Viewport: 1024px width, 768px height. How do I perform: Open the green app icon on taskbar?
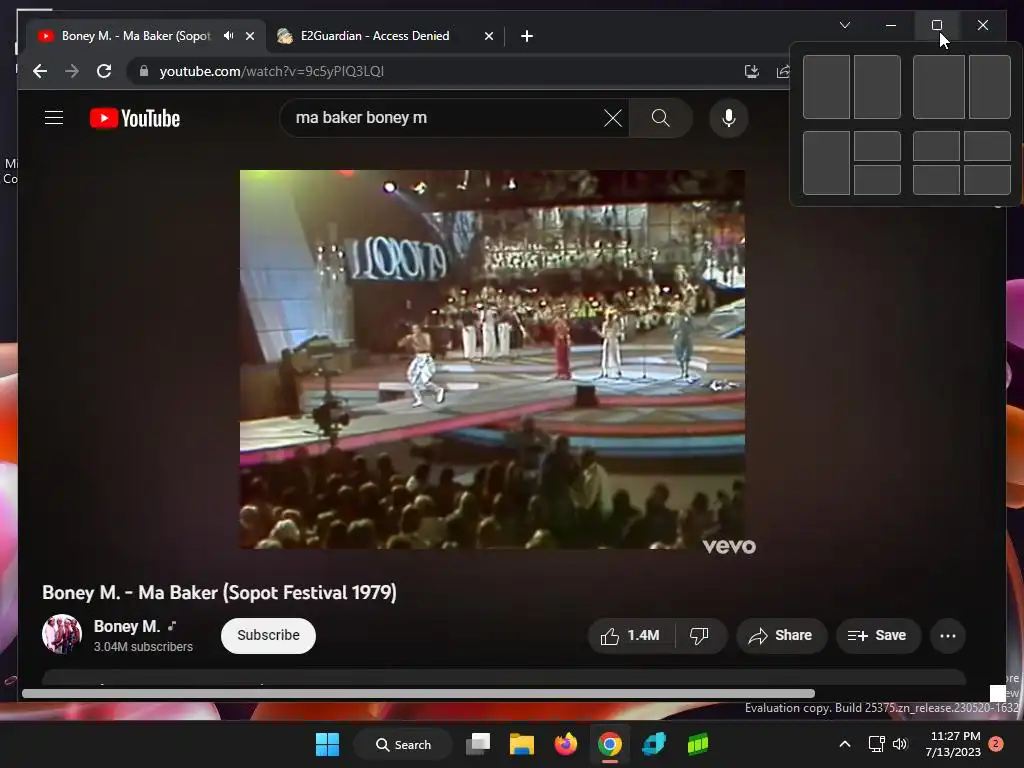[x=697, y=744]
